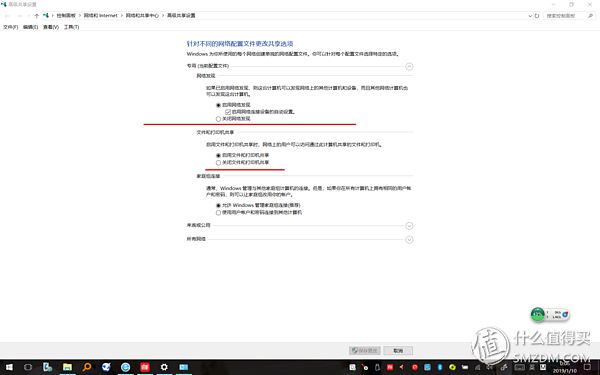Click the red circle tray icon
The image size is (600, 375).
pos(415,367)
